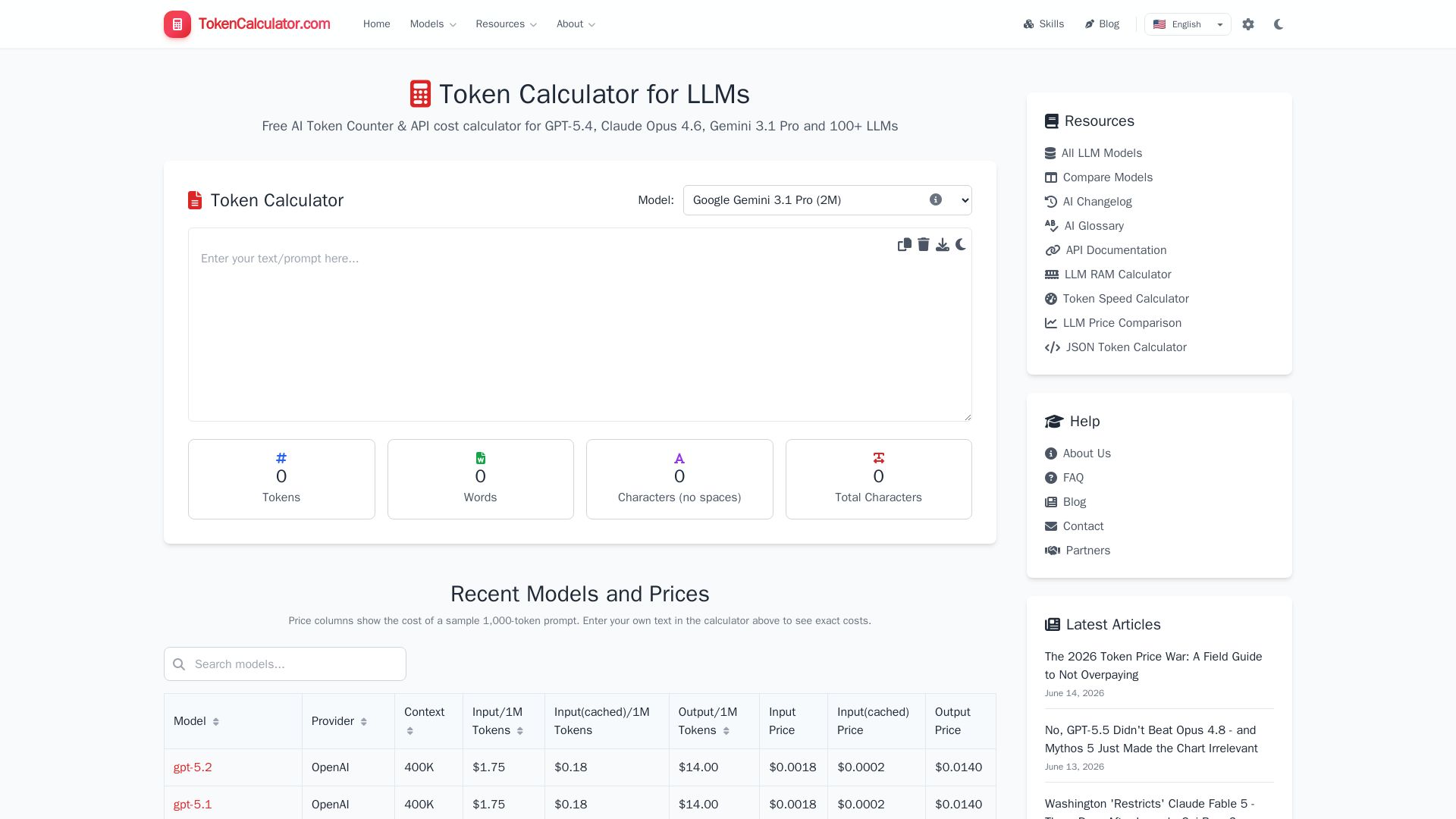The height and width of the screenshot is (819, 1456).
Task: Open the Skills page link text
Action: pos(1052,24)
